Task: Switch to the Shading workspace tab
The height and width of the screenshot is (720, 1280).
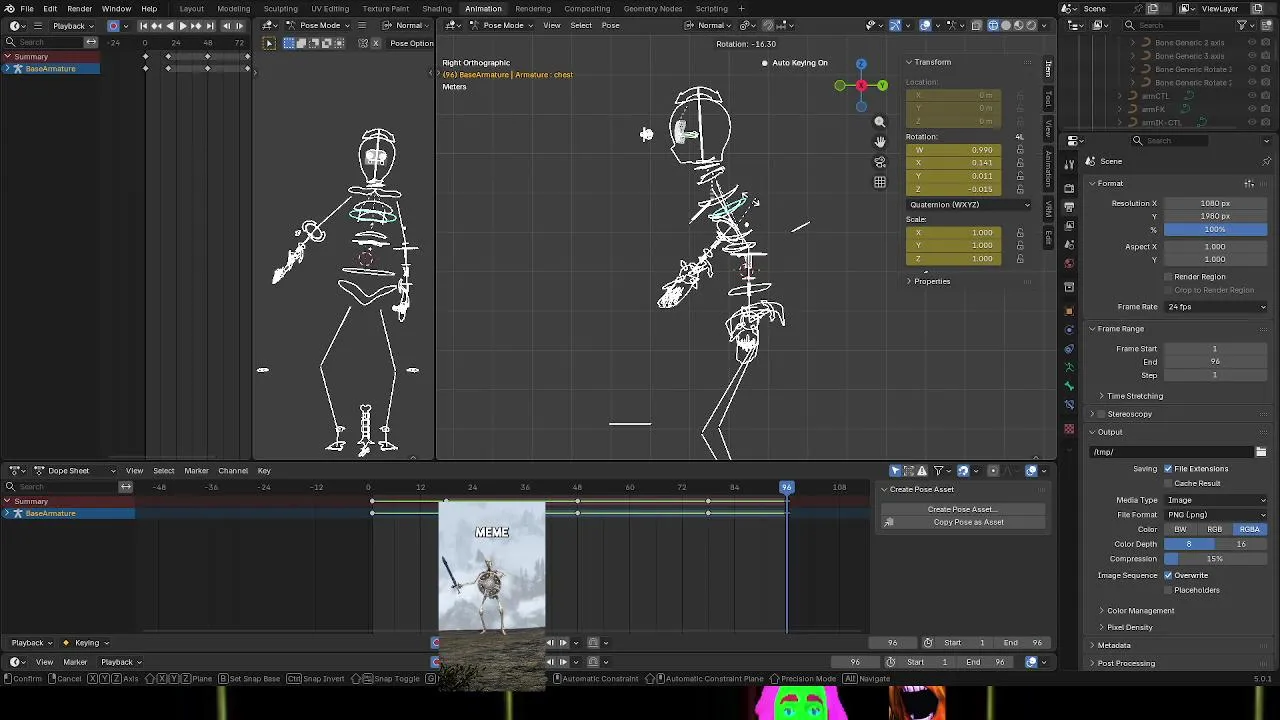Action: tap(437, 8)
